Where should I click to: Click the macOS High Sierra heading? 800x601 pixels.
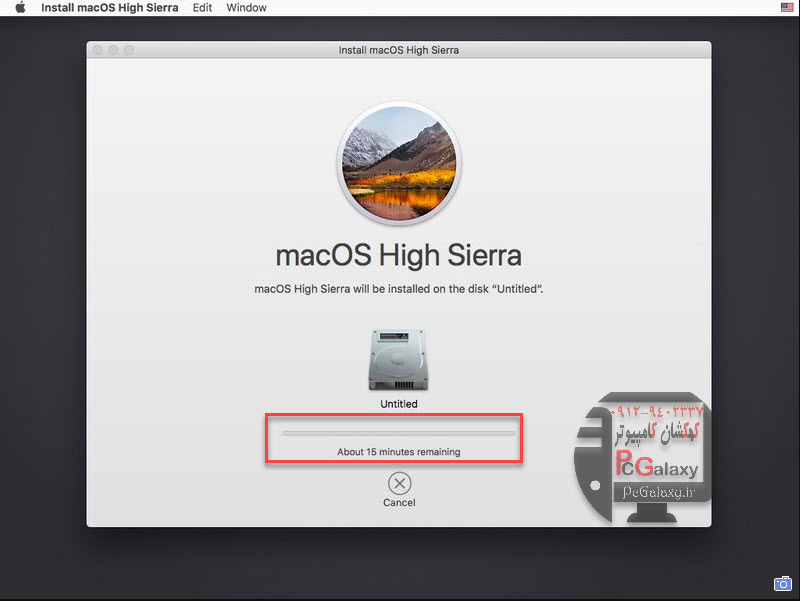398,255
